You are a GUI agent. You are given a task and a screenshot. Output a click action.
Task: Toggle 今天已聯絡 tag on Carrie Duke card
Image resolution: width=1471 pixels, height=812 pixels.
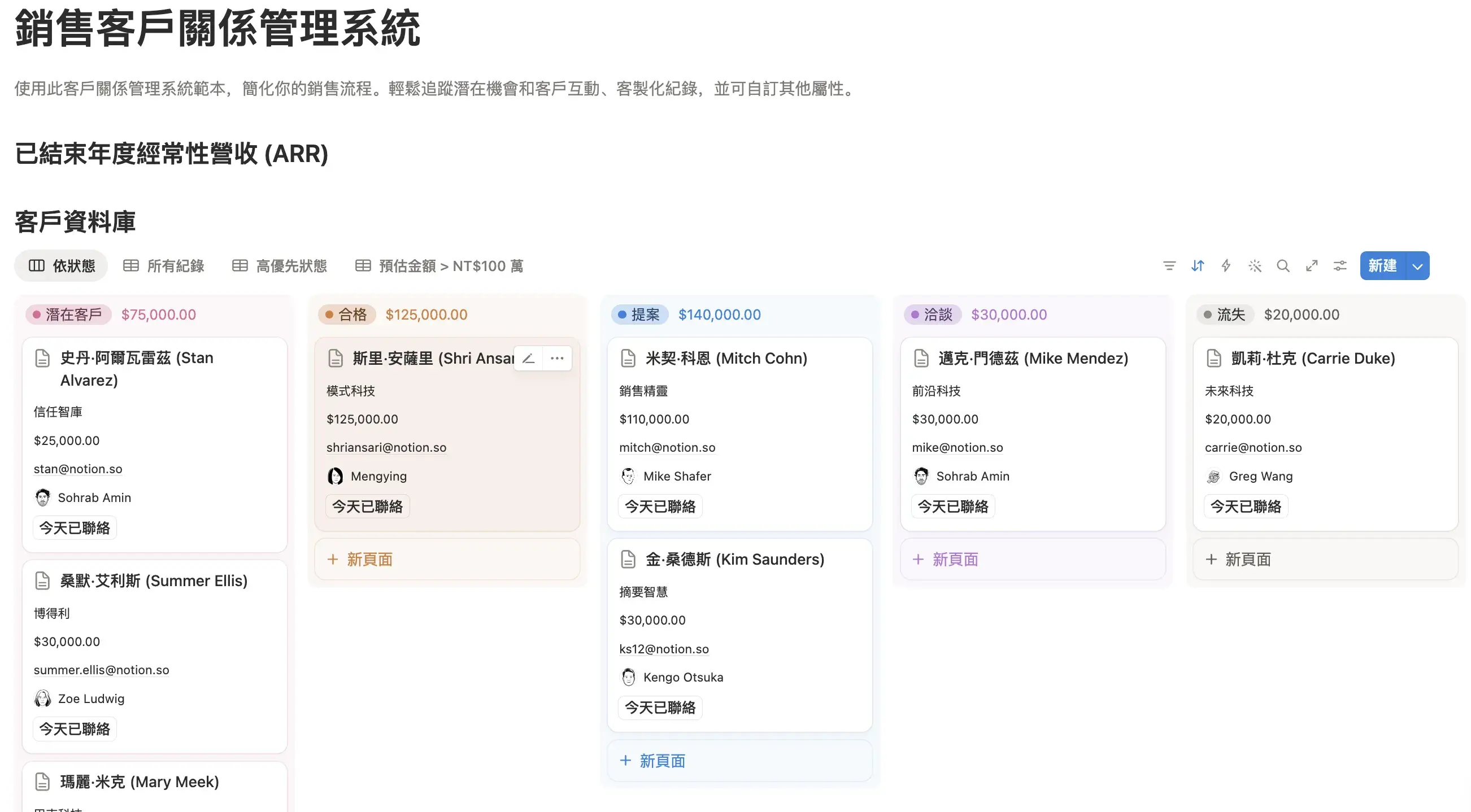tap(1245, 506)
